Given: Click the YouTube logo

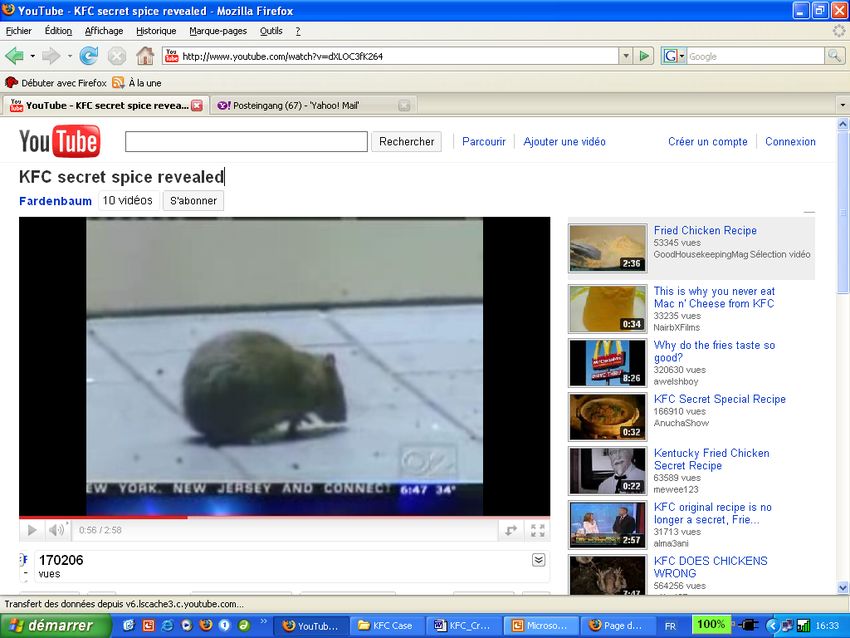Looking at the screenshot, I should [60, 141].
